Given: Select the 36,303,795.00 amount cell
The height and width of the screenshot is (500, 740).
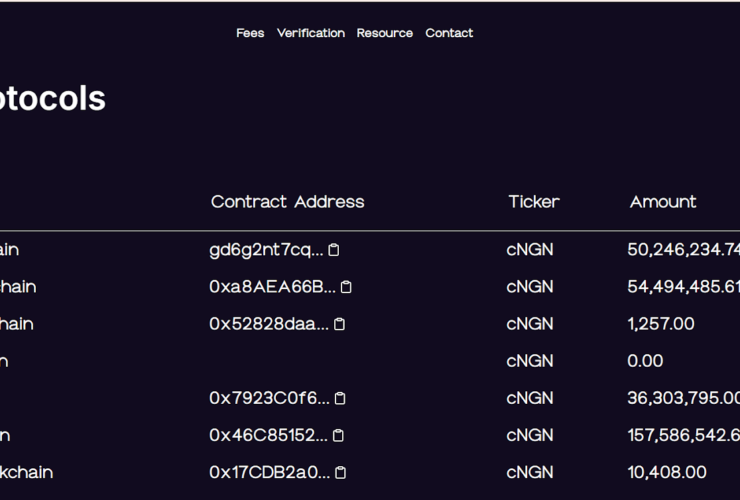Looking at the screenshot, I should (x=683, y=398).
